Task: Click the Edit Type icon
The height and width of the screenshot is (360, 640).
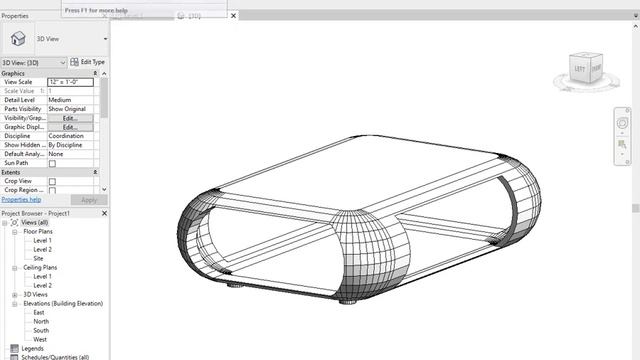Action: click(x=74, y=62)
